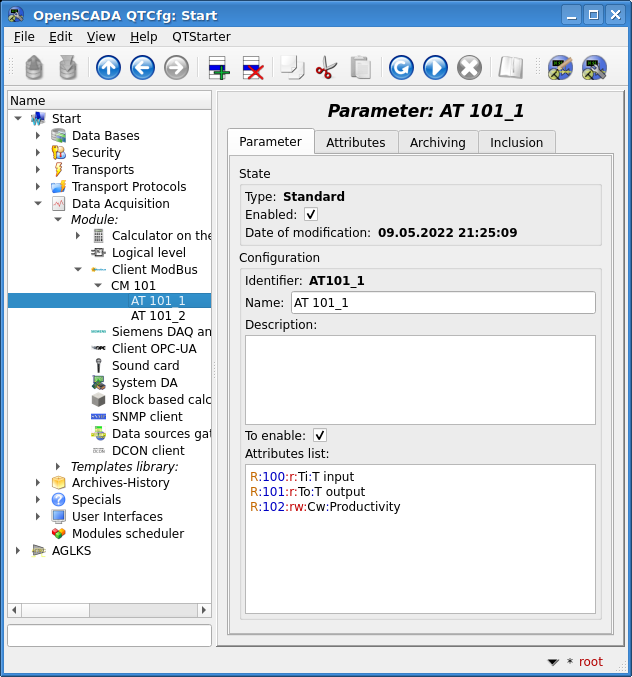Switch to the Archiving tab

(x=438, y=142)
